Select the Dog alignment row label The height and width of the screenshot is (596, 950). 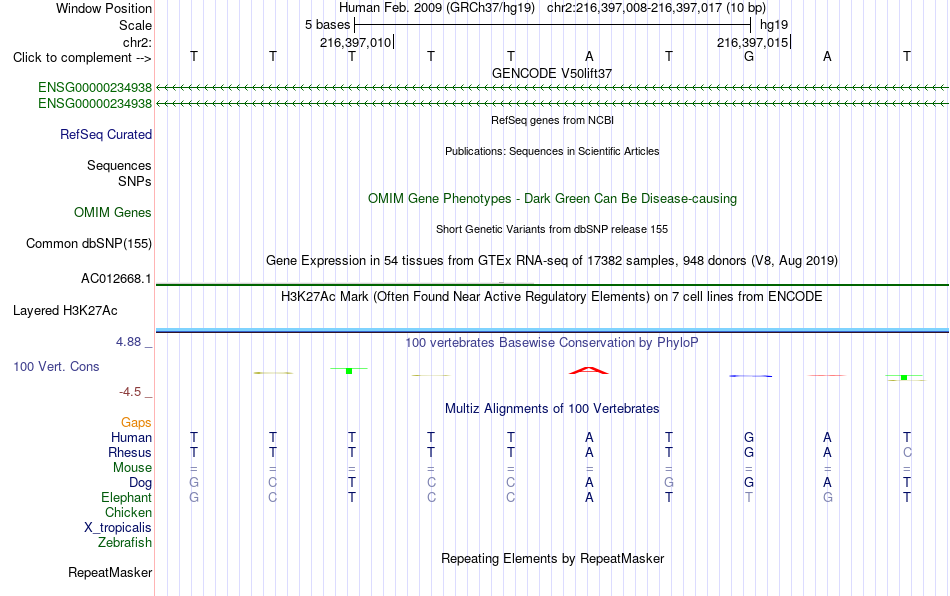pos(141,483)
